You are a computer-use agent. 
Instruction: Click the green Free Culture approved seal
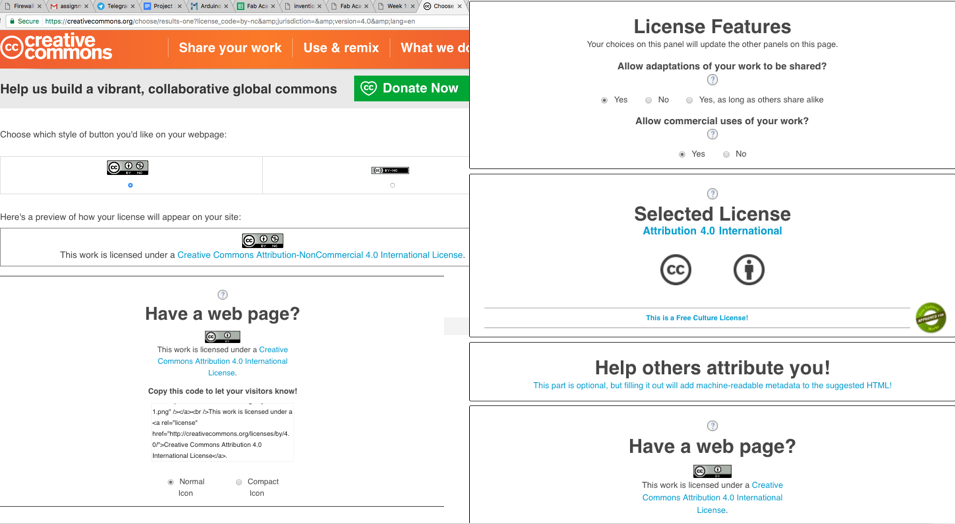click(931, 317)
